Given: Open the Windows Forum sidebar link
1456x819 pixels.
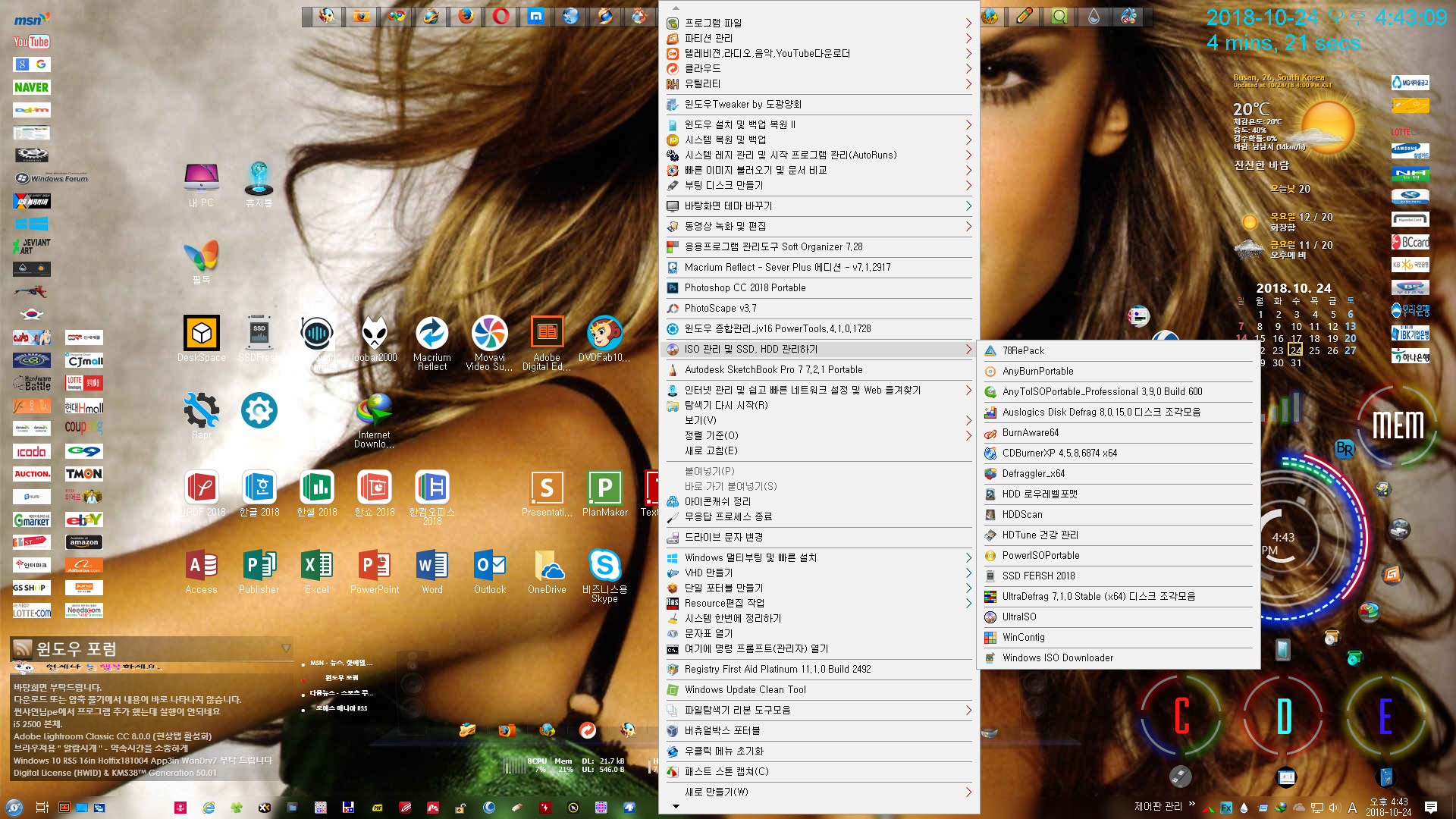Looking at the screenshot, I should tap(52, 178).
